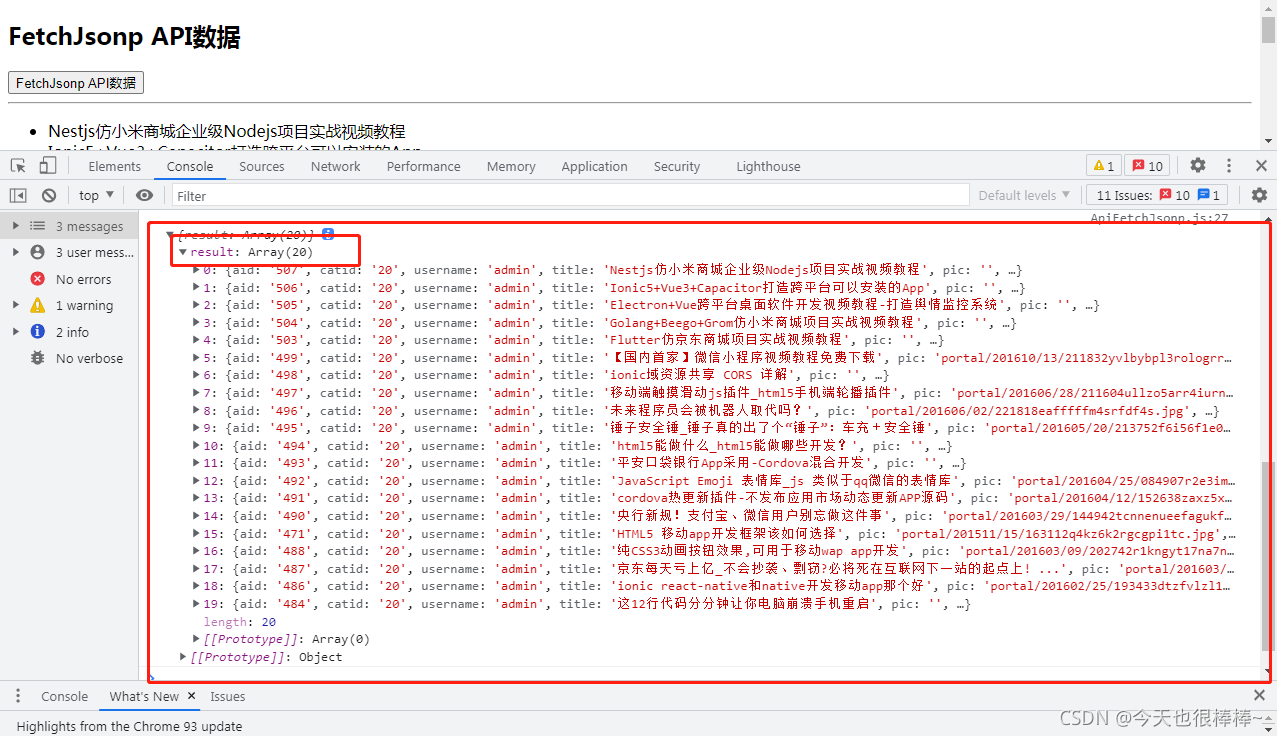
Task: Open the Issues drawer tab
Action: 227,696
